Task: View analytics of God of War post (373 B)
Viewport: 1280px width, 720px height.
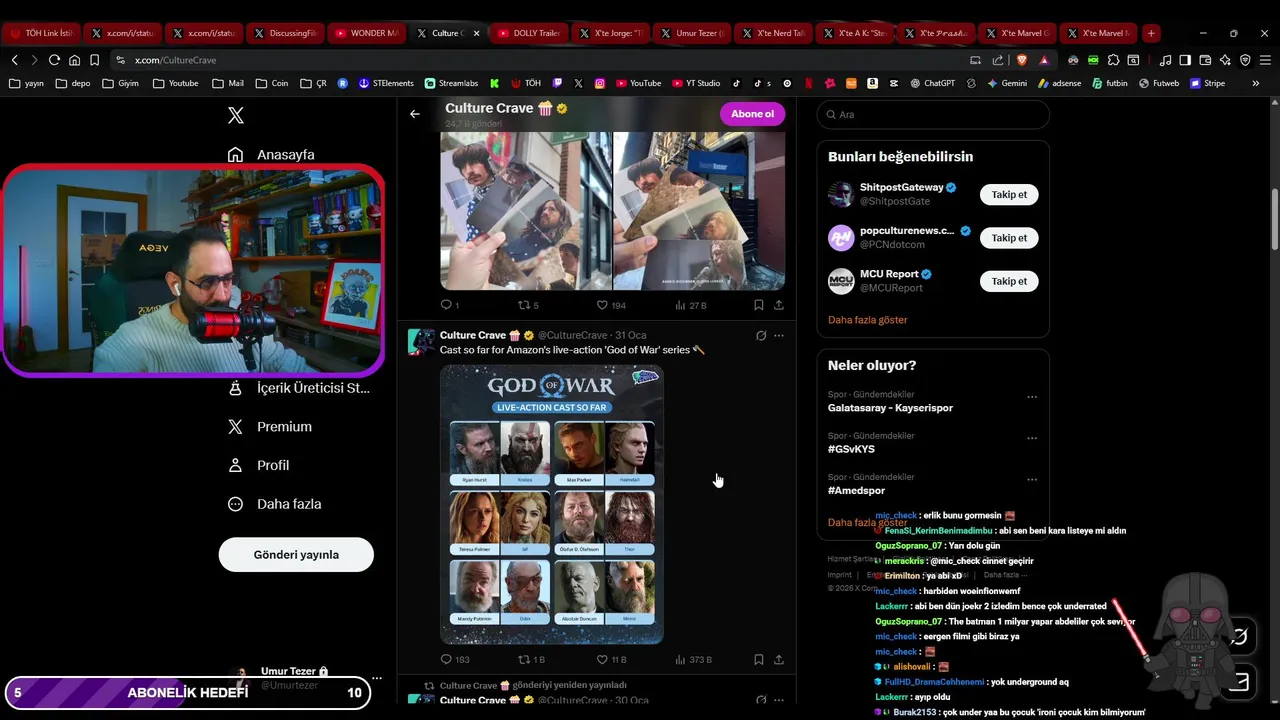Action: click(x=694, y=660)
